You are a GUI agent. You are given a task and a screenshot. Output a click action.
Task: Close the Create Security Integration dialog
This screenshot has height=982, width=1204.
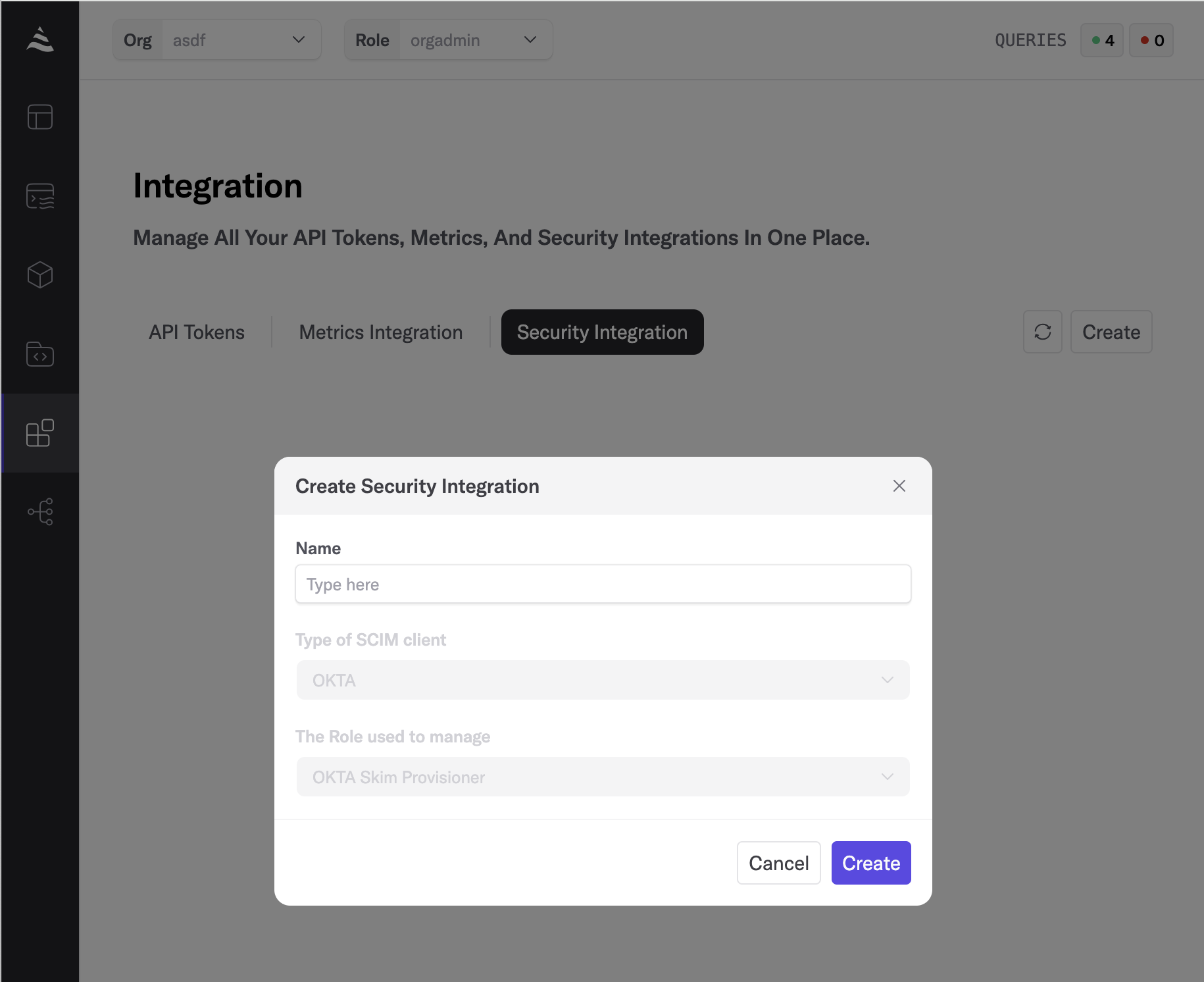pyautogui.click(x=899, y=486)
